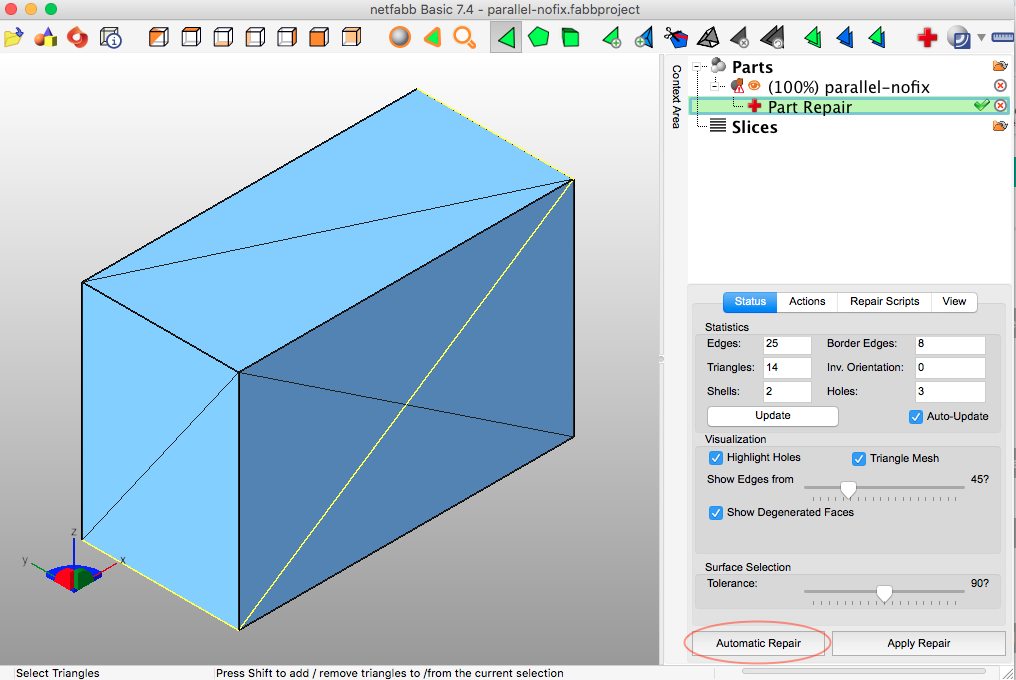The height and width of the screenshot is (680, 1016).
Task: Cancel Part Repair with its red X button
Action: pyautogui.click(x=1000, y=106)
